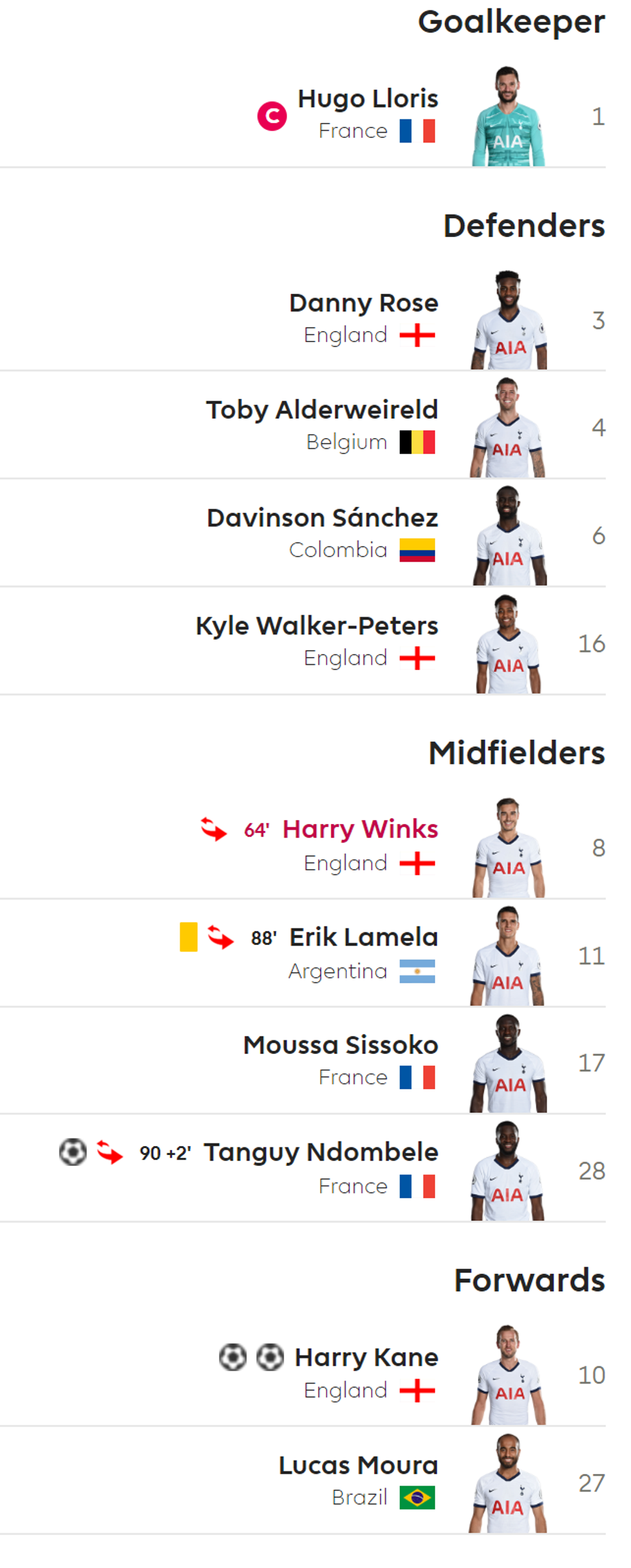Click the Colombia flag under Davinson Sánchez
Viewport: 631px width, 1568px height.
417,550
